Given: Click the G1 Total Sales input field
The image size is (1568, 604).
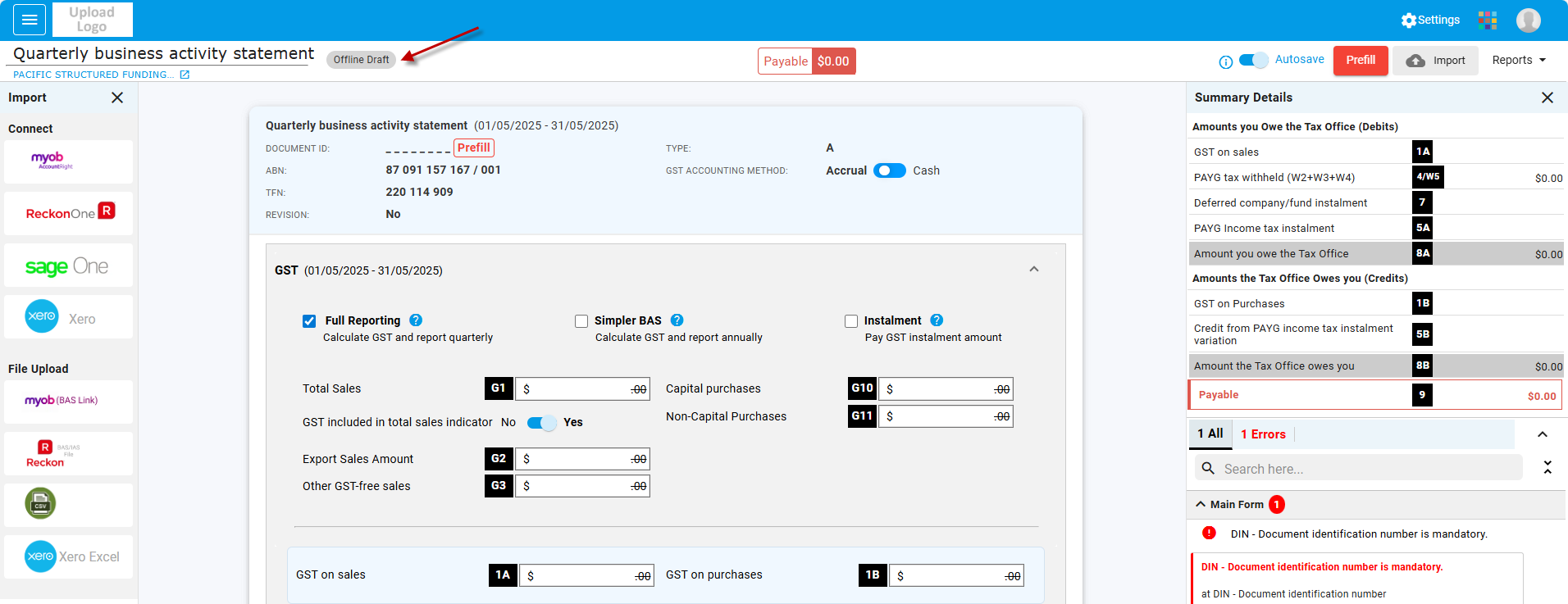Looking at the screenshot, I should point(582,389).
